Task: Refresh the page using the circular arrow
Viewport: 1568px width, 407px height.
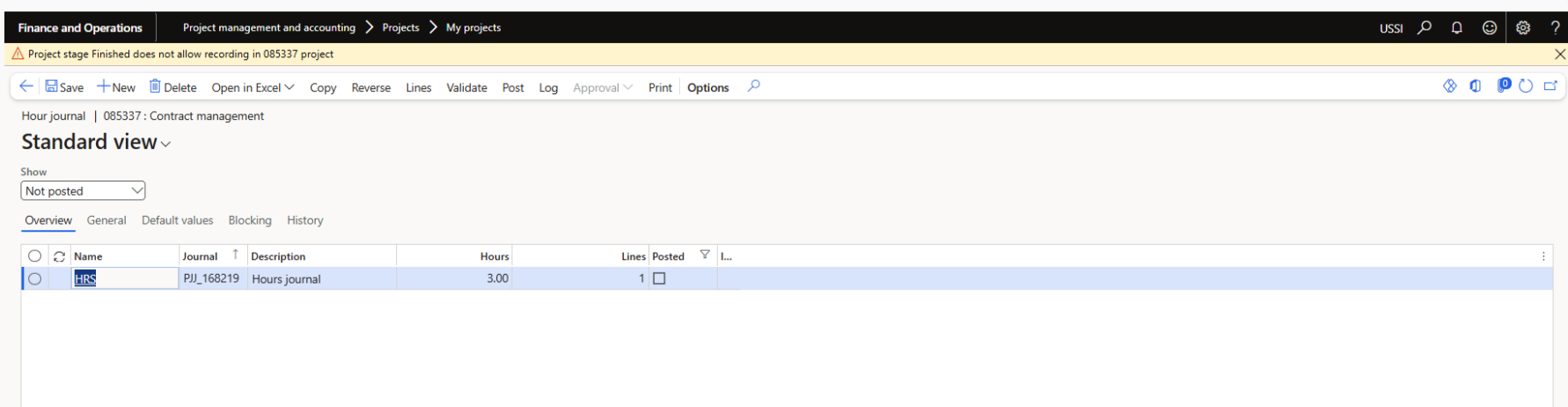Action: [x=1526, y=86]
